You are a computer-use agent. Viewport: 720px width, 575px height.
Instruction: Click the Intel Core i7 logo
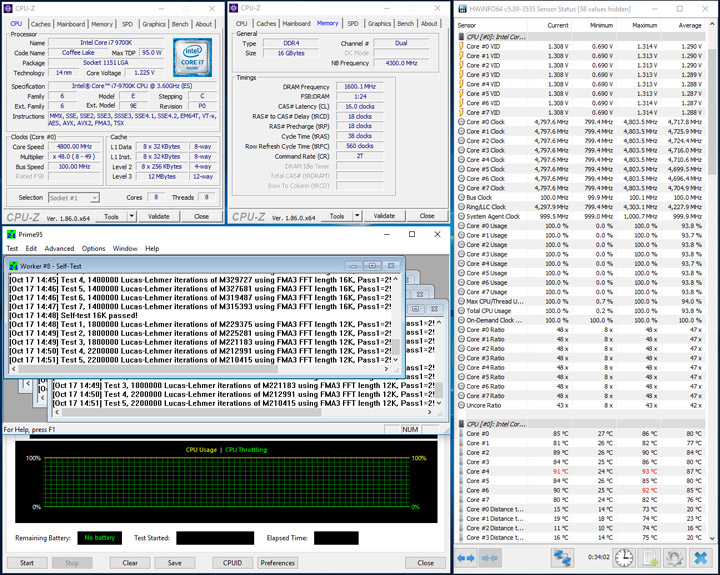point(193,57)
